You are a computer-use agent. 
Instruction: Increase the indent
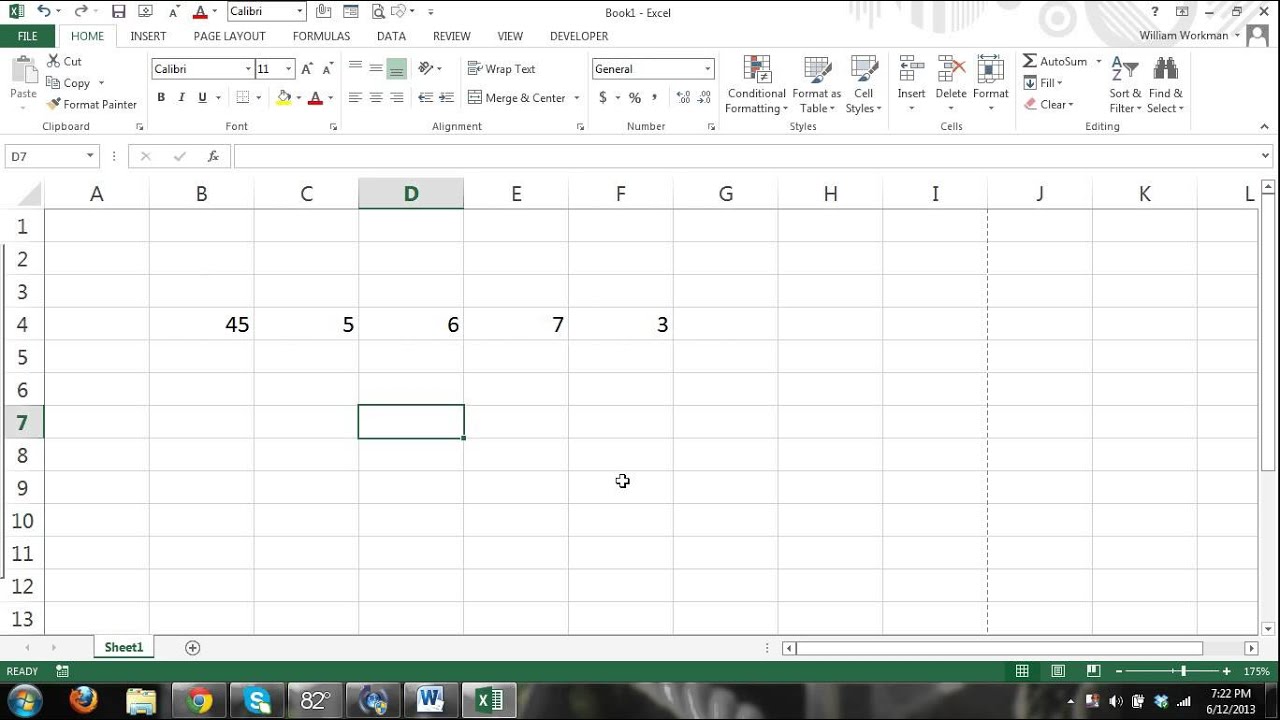[445, 97]
